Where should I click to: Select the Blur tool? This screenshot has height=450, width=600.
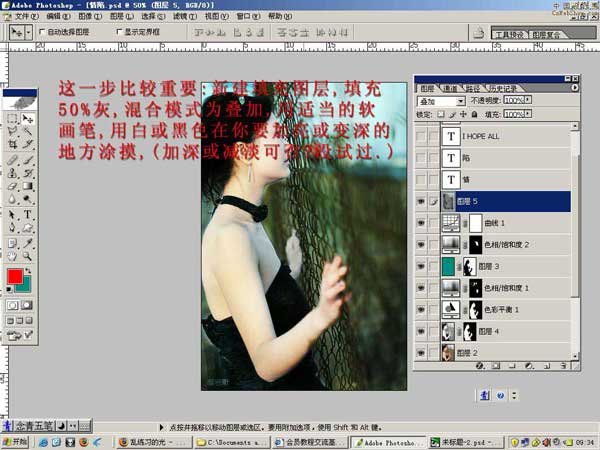coord(12,199)
